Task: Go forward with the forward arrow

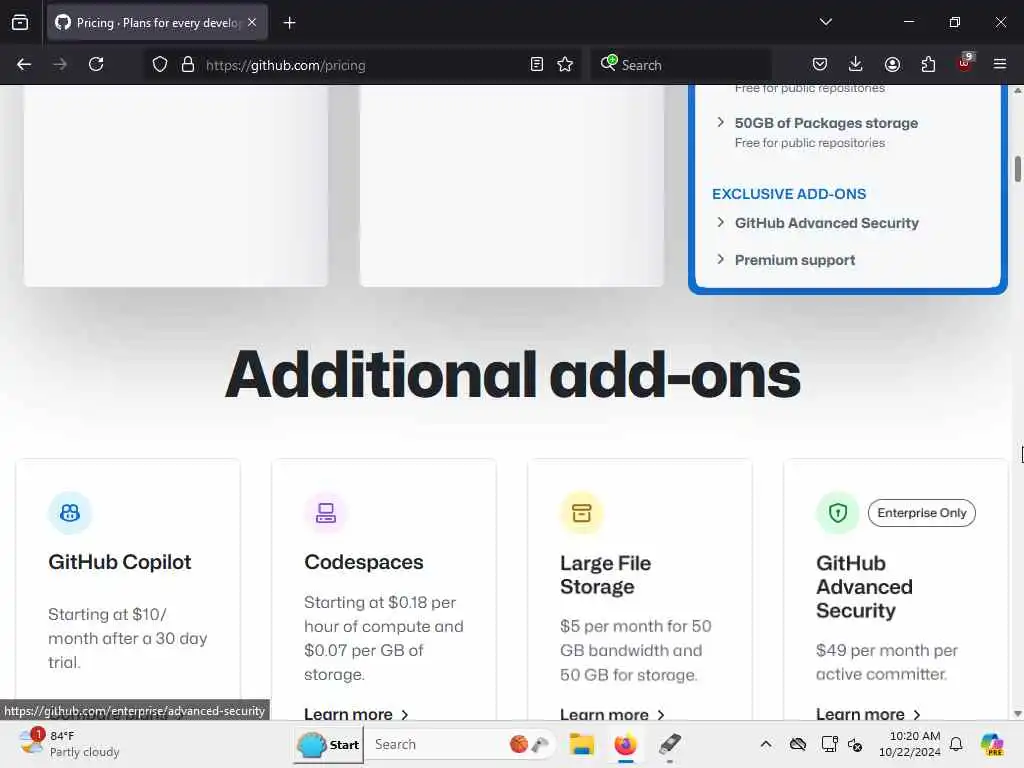Action: 60,65
